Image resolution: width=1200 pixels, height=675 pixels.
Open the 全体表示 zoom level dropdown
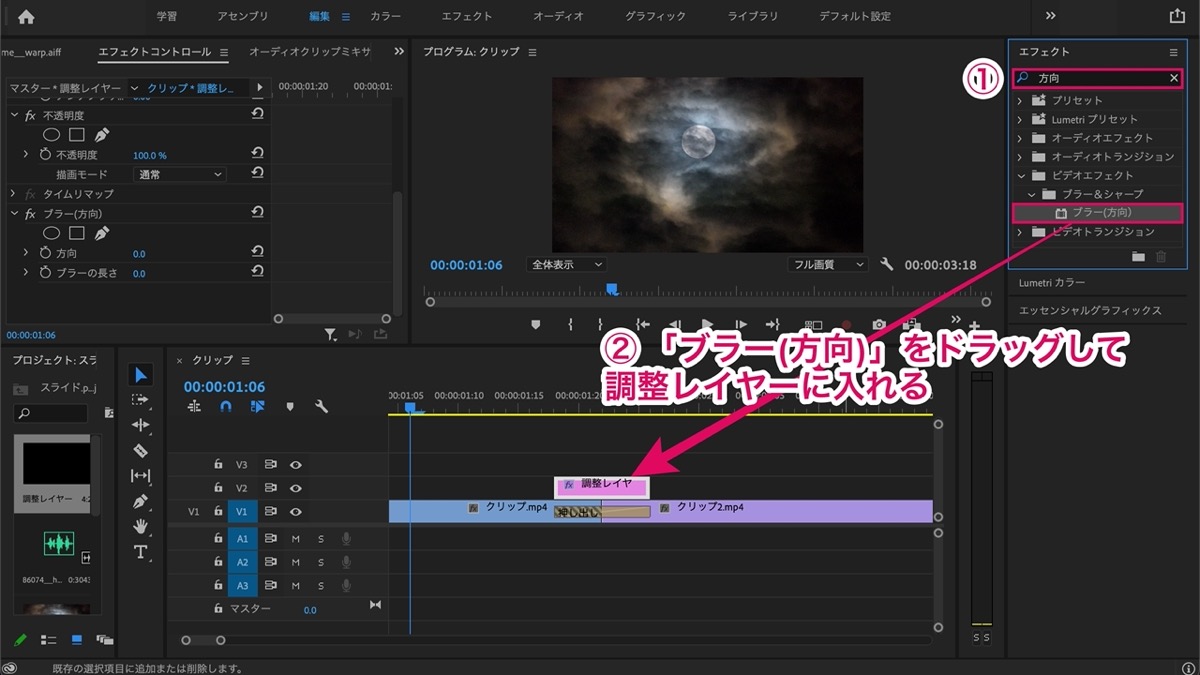567,265
